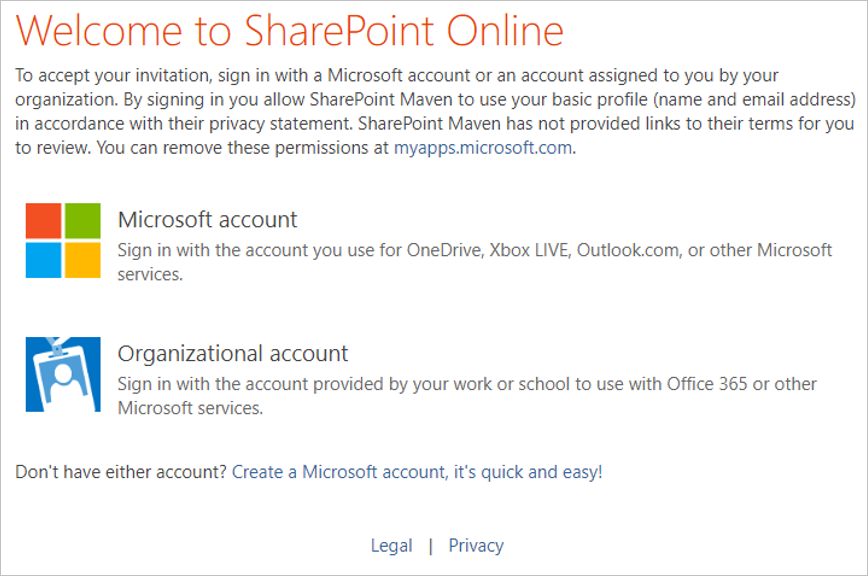Open the Legal link in the footer
This screenshot has width=868, height=576.
pyautogui.click(x=391, y=546)
